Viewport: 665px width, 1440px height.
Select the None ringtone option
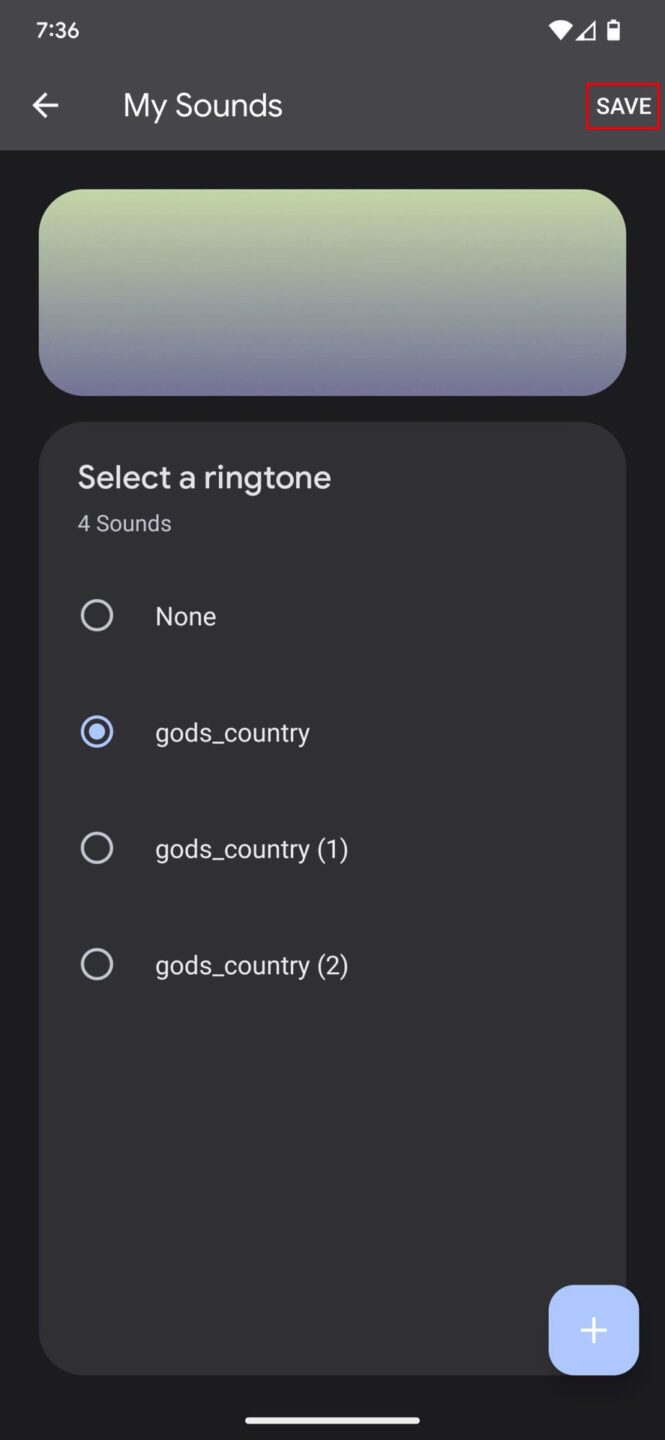96,615
